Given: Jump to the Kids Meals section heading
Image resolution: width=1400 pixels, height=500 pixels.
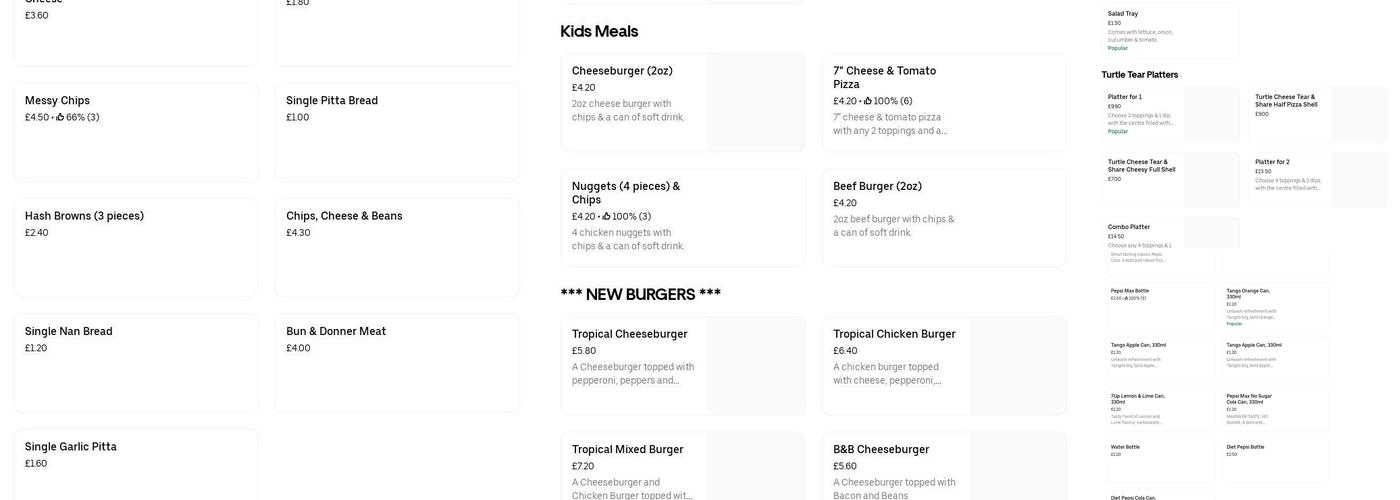Looking at the screenshot, I should [599, 32].
